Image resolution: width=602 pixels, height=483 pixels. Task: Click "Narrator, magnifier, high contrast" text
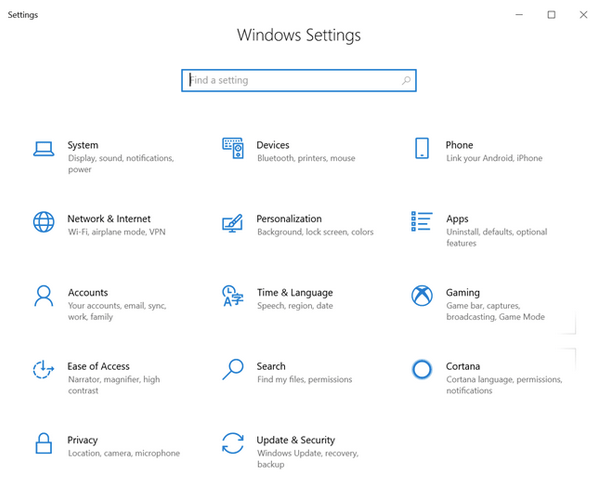[114, 385]
